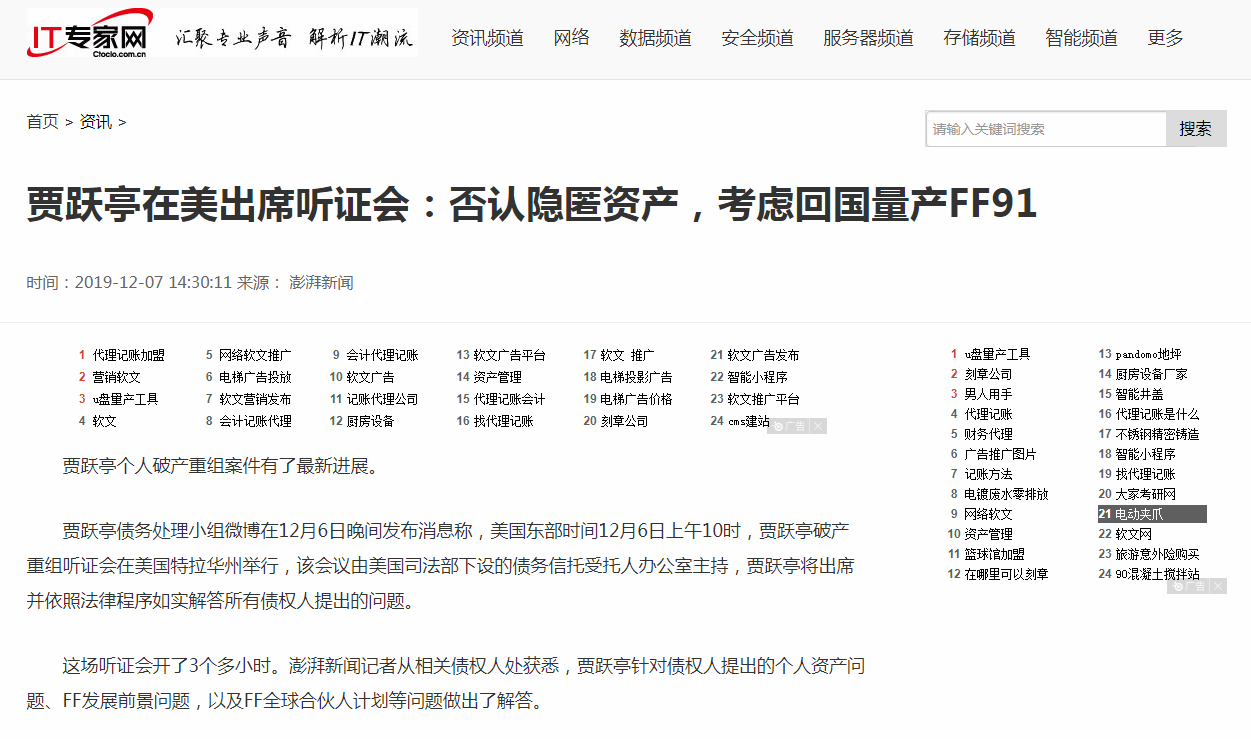1251x739 pixels.
Task: Open the 篮球馆加盟 sidebar link
Action: point(994,554)
